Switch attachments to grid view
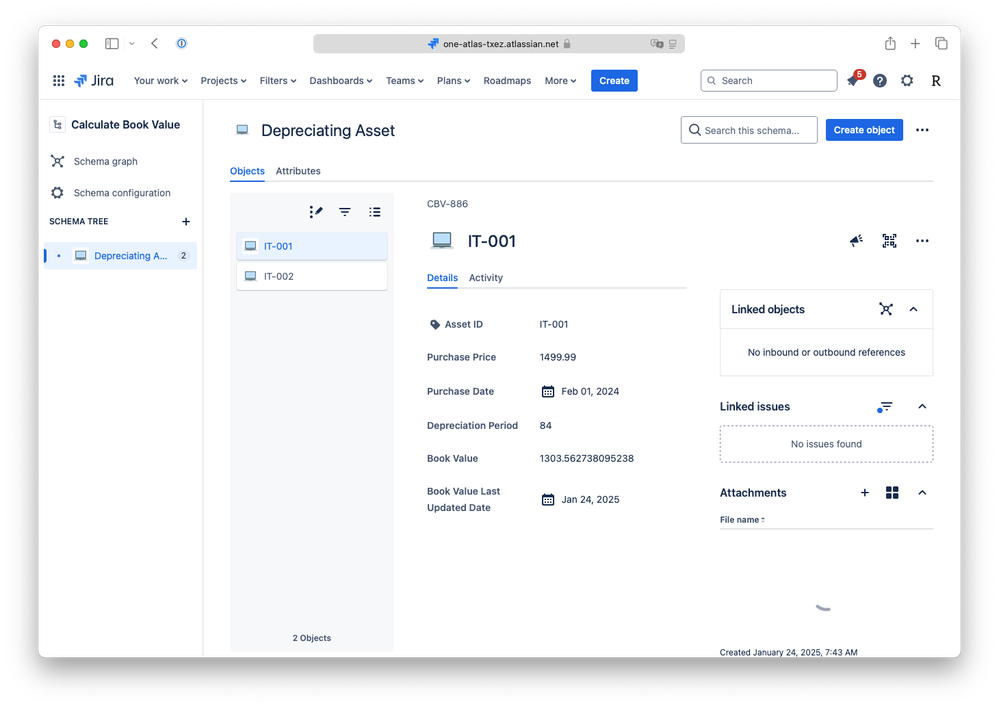This screenshot has width=999, height=708. 892,493
